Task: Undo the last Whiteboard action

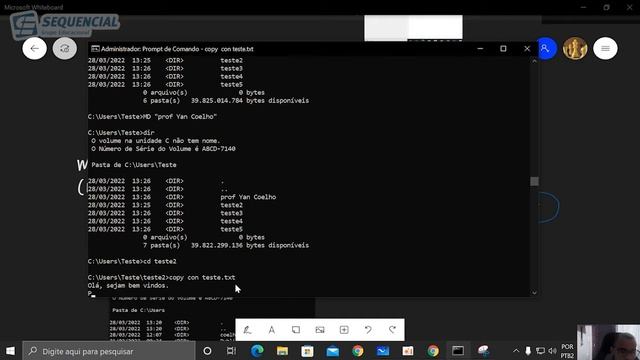Action: 368,329
